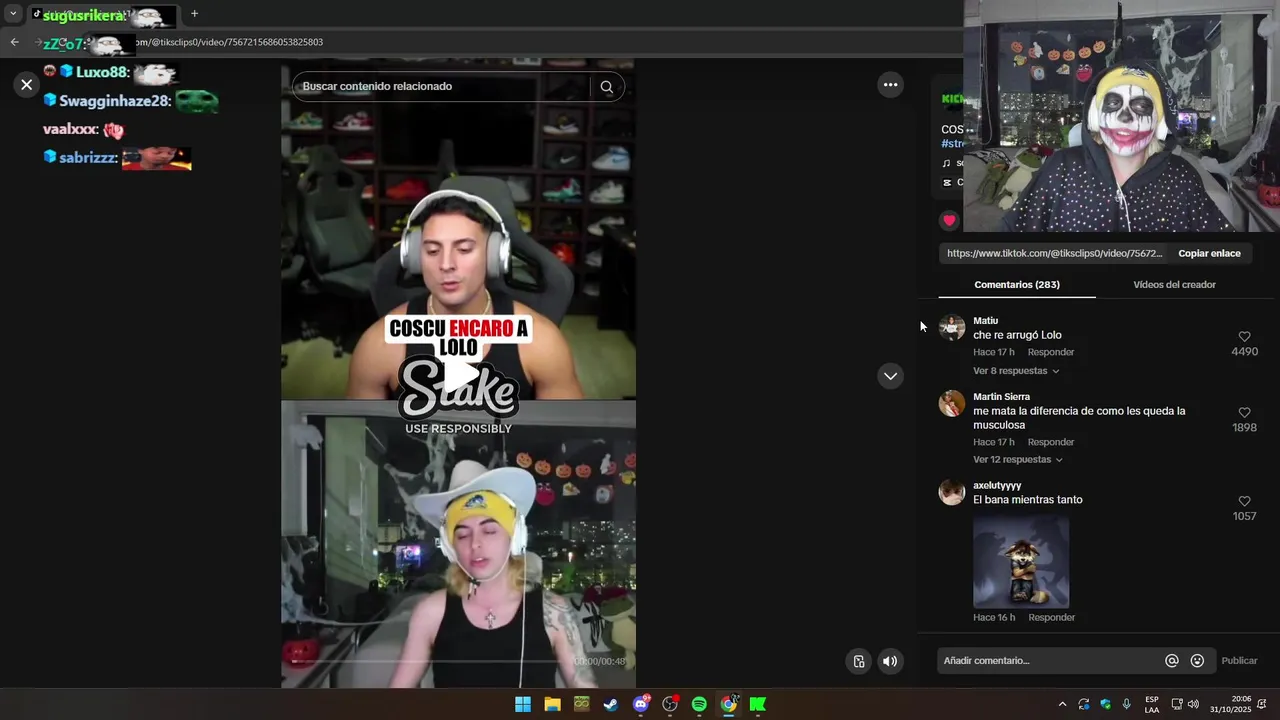This screenshot has width=1280, height=720.
Task: Click the icon left of the volume button
Action: tap(859, 661)
